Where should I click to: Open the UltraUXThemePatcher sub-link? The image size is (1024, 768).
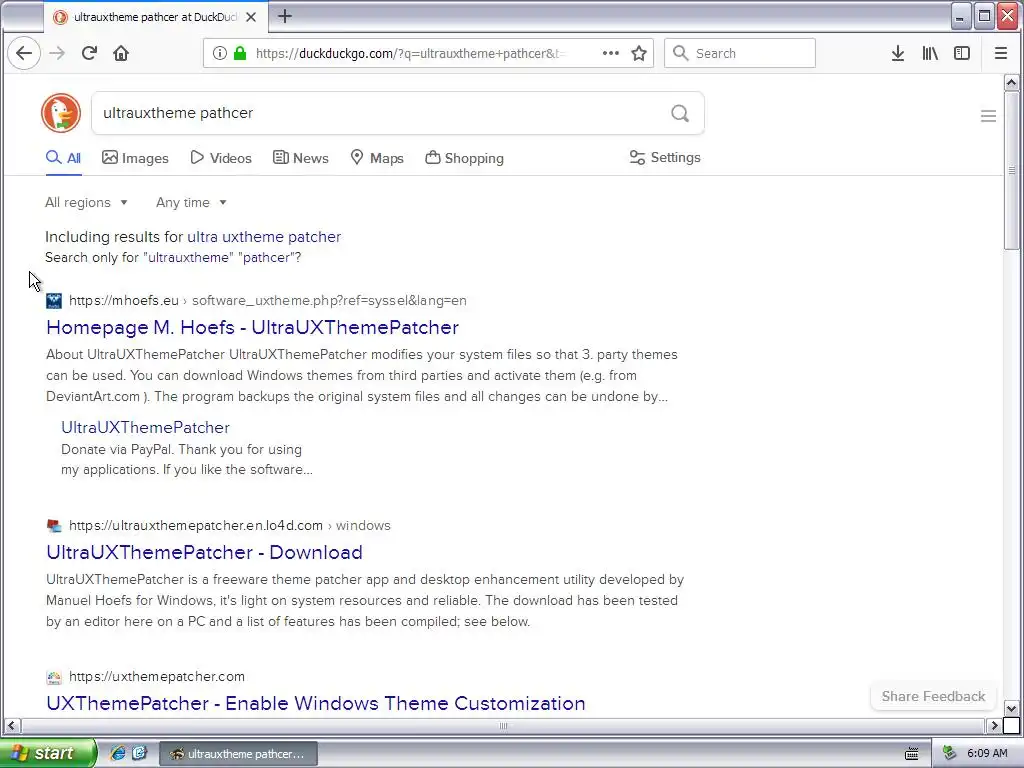pyautogui.click(x=146, y=427)
